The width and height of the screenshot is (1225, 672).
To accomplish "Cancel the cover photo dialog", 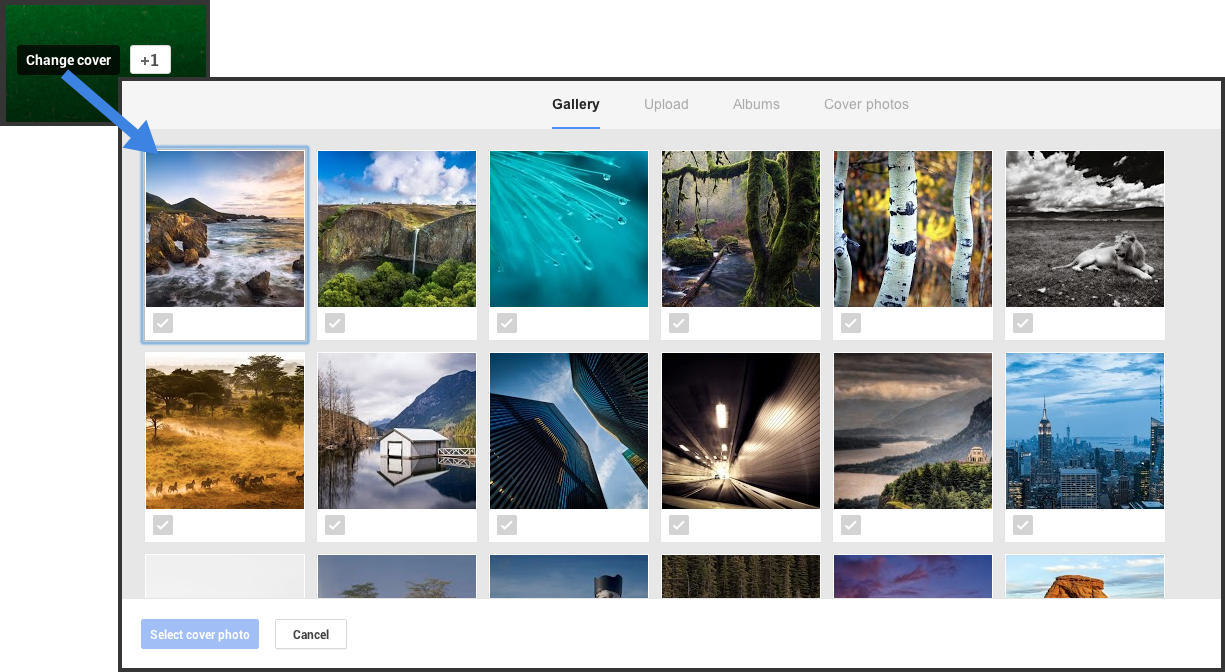I will coord(311,634).
